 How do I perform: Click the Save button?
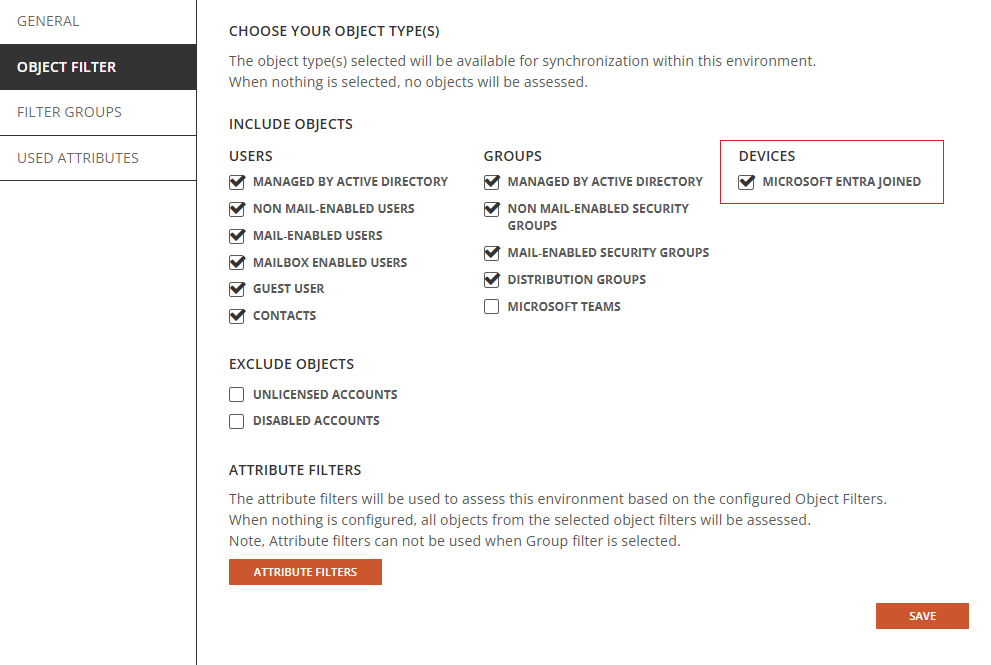[x=922, y=616]
